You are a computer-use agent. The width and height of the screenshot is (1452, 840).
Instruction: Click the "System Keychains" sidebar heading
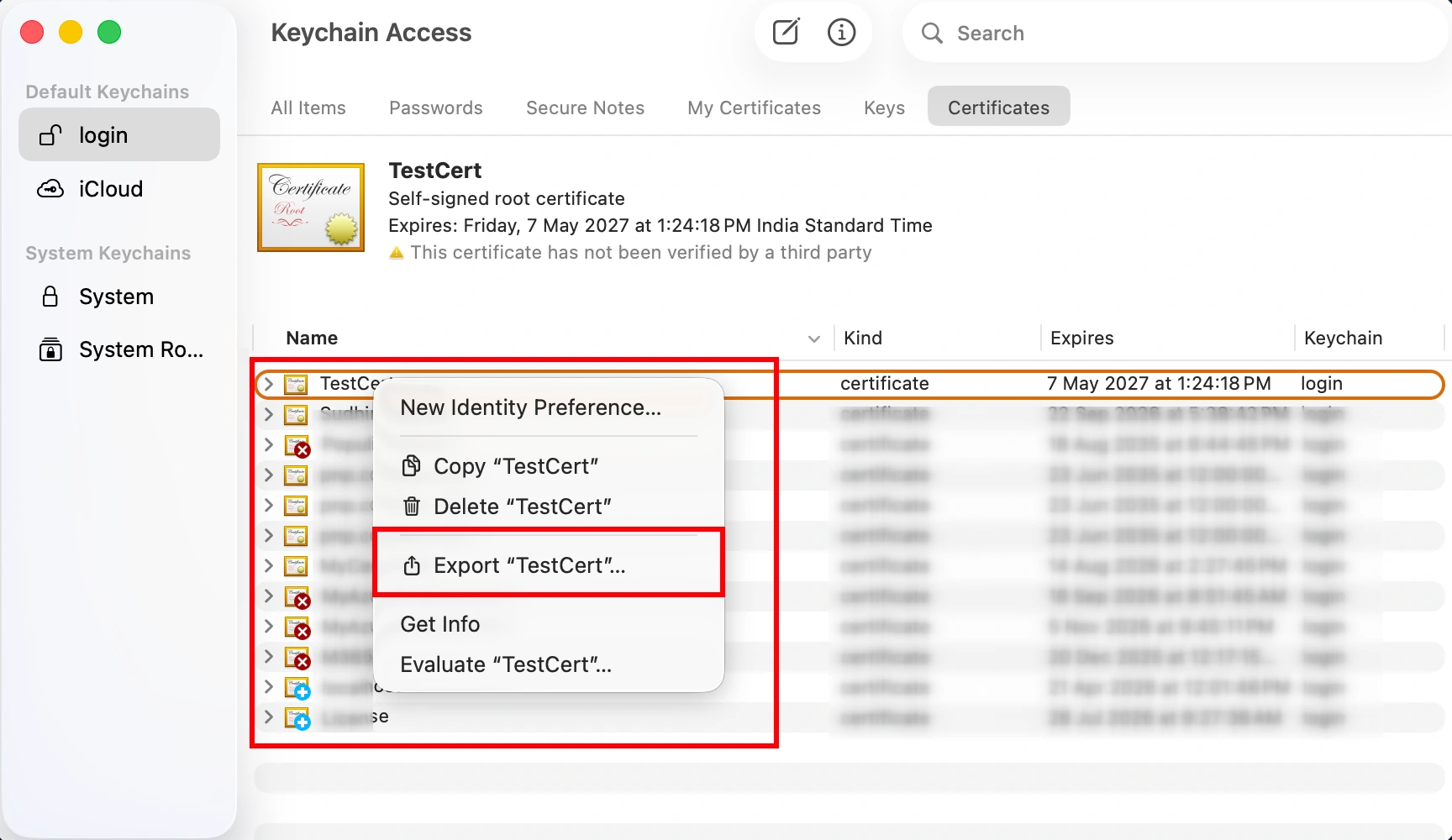pyautogui.click(x=108, y=253)
